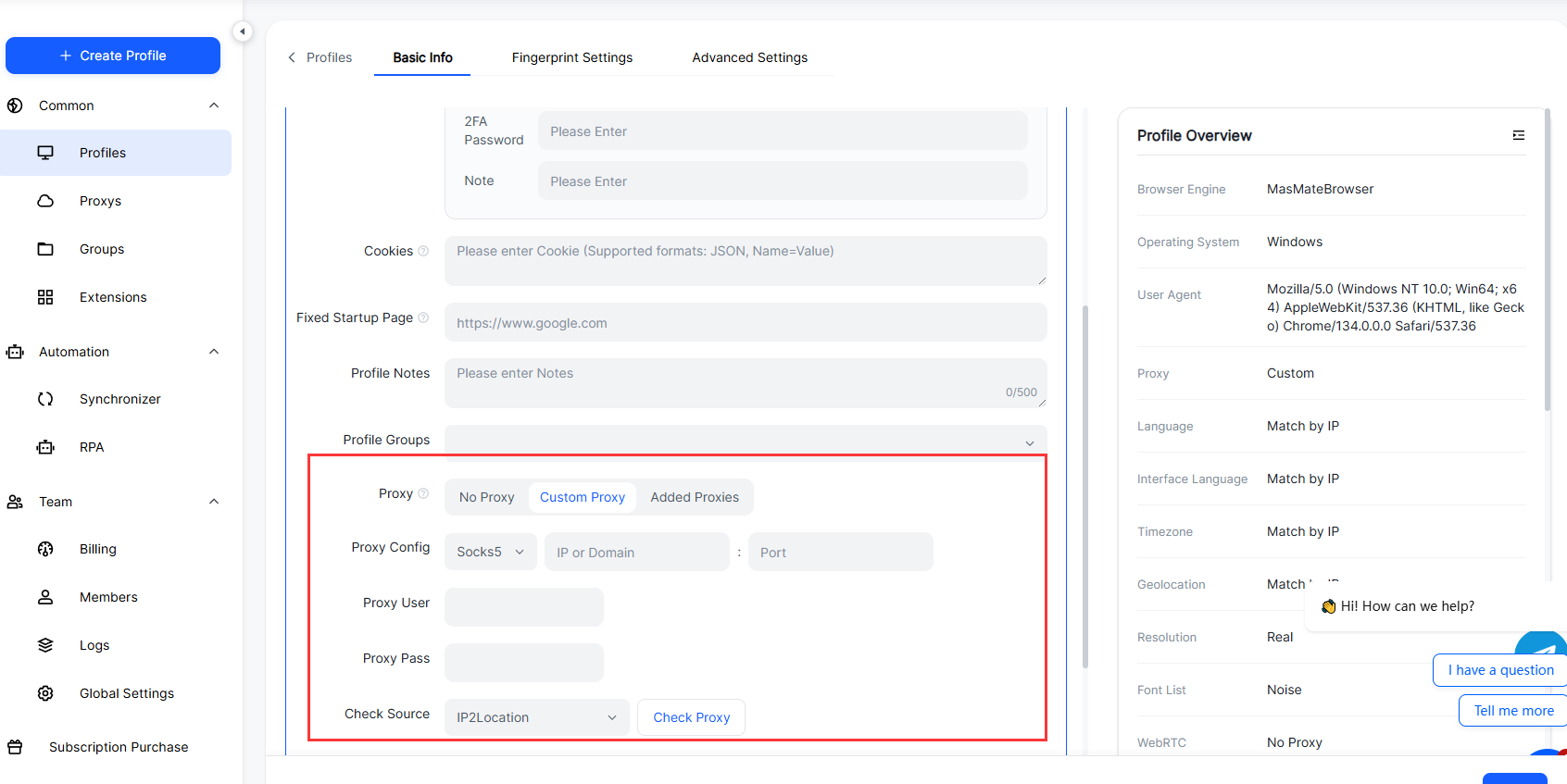Image resolution: width=1567 pixels, height=784 pixels.
Task: Select the Custom Proxy option
Action: (582, 497)
